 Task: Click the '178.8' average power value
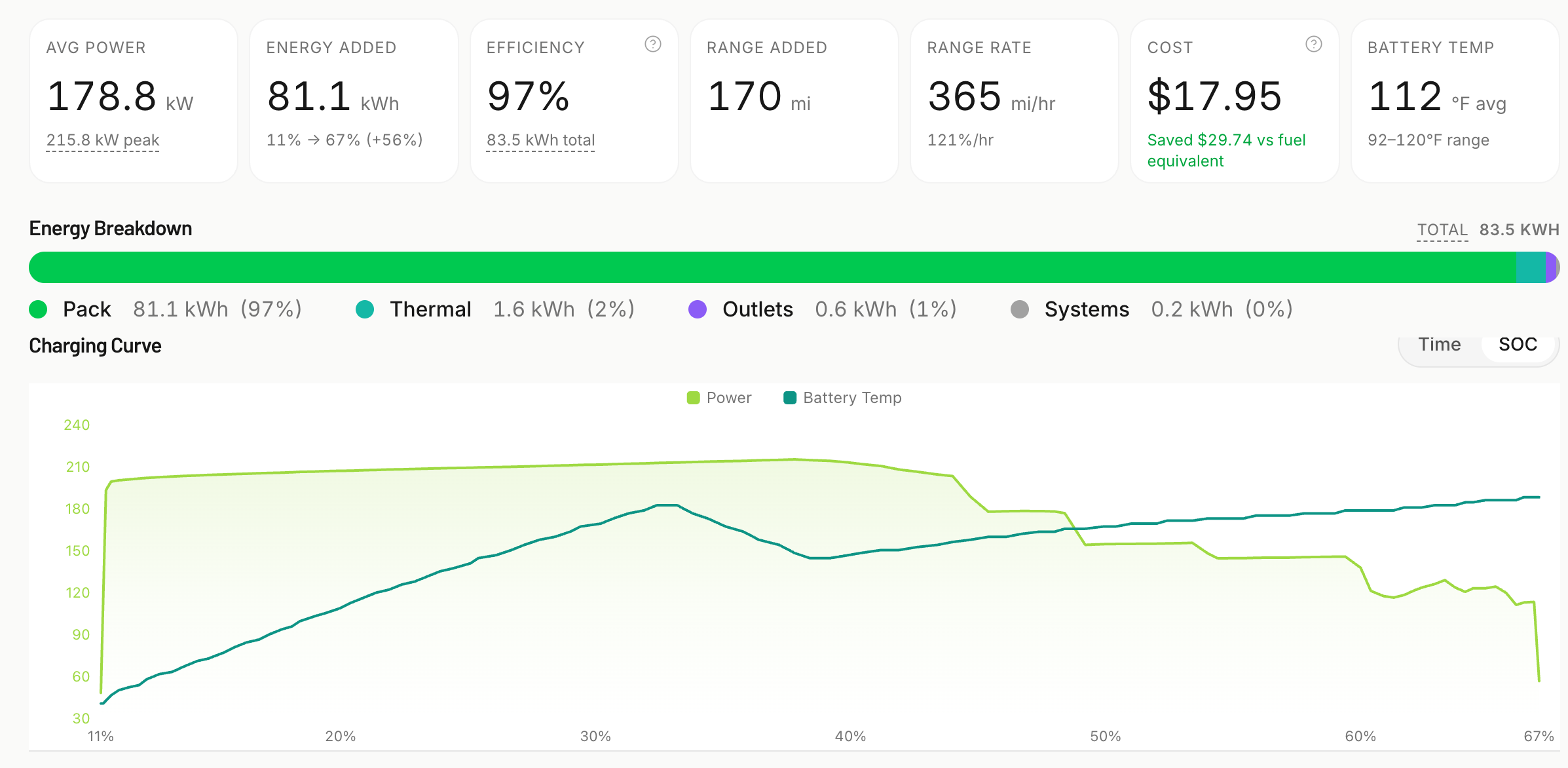102,96
